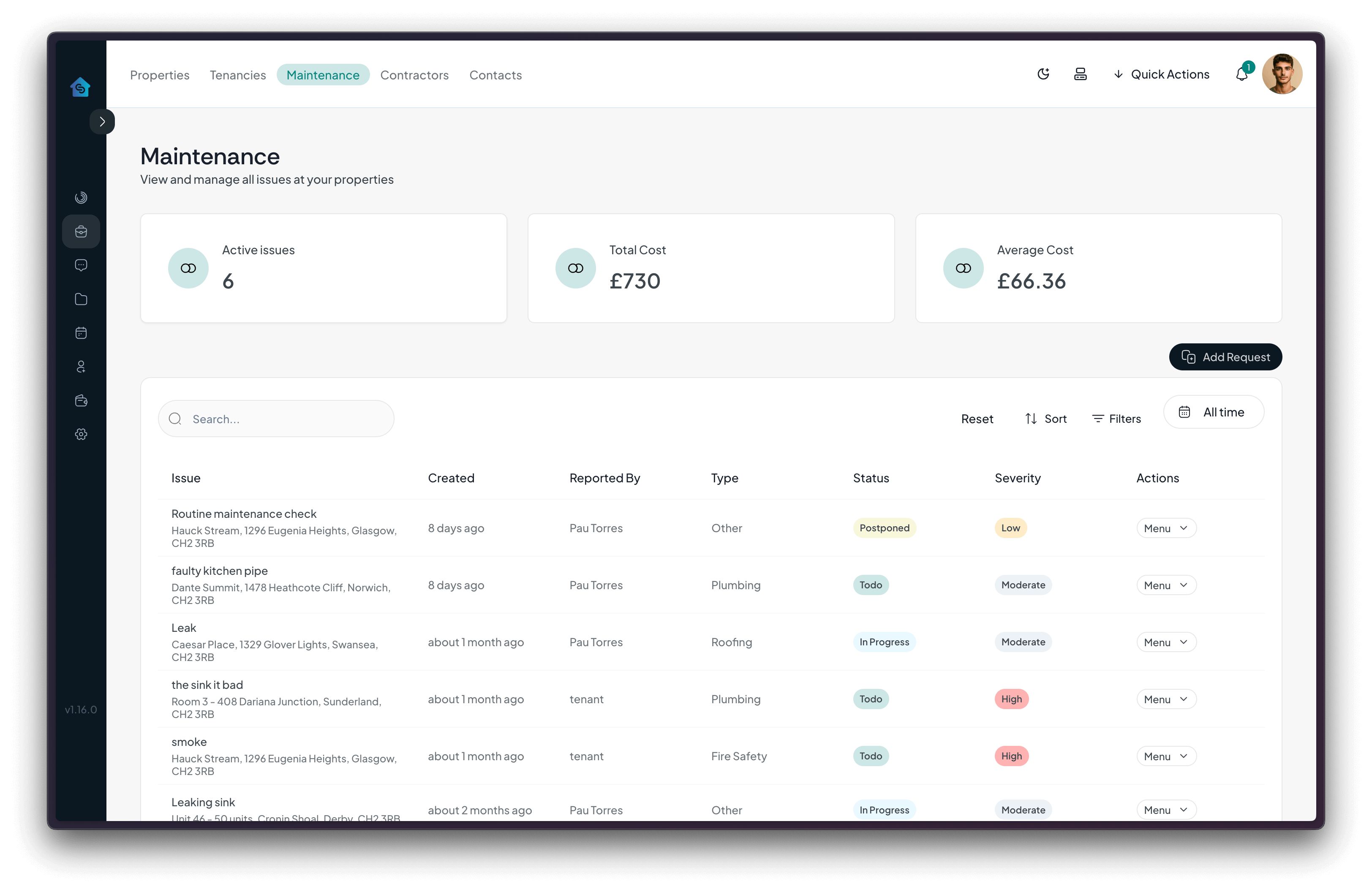Open the maintenance toolbox icon in sidebar
The width and height of the screenshot is (1372, 892).
coord(81,231)
